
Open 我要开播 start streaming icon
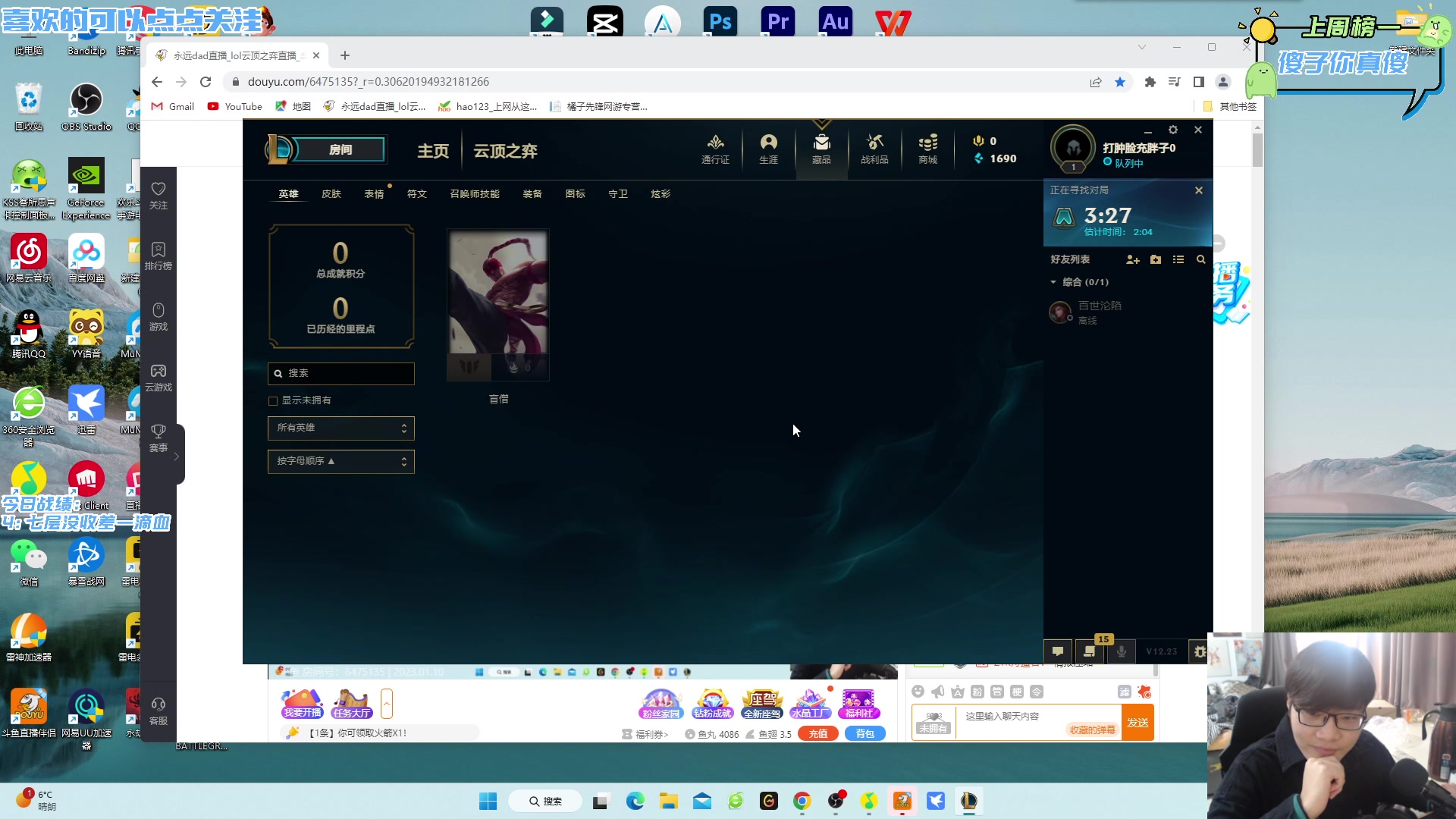(x=303, y=704)
